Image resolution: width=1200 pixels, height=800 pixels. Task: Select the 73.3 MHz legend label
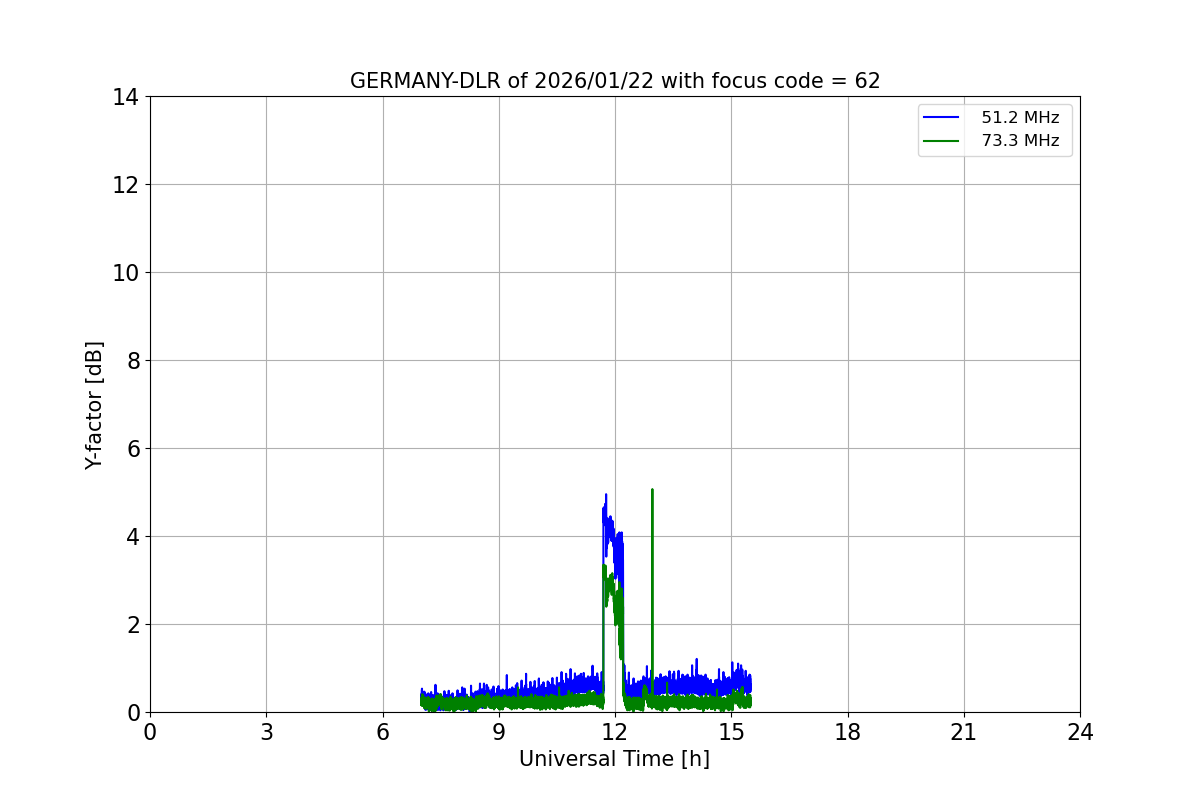pyautogui.click(x=1020, y=141)
